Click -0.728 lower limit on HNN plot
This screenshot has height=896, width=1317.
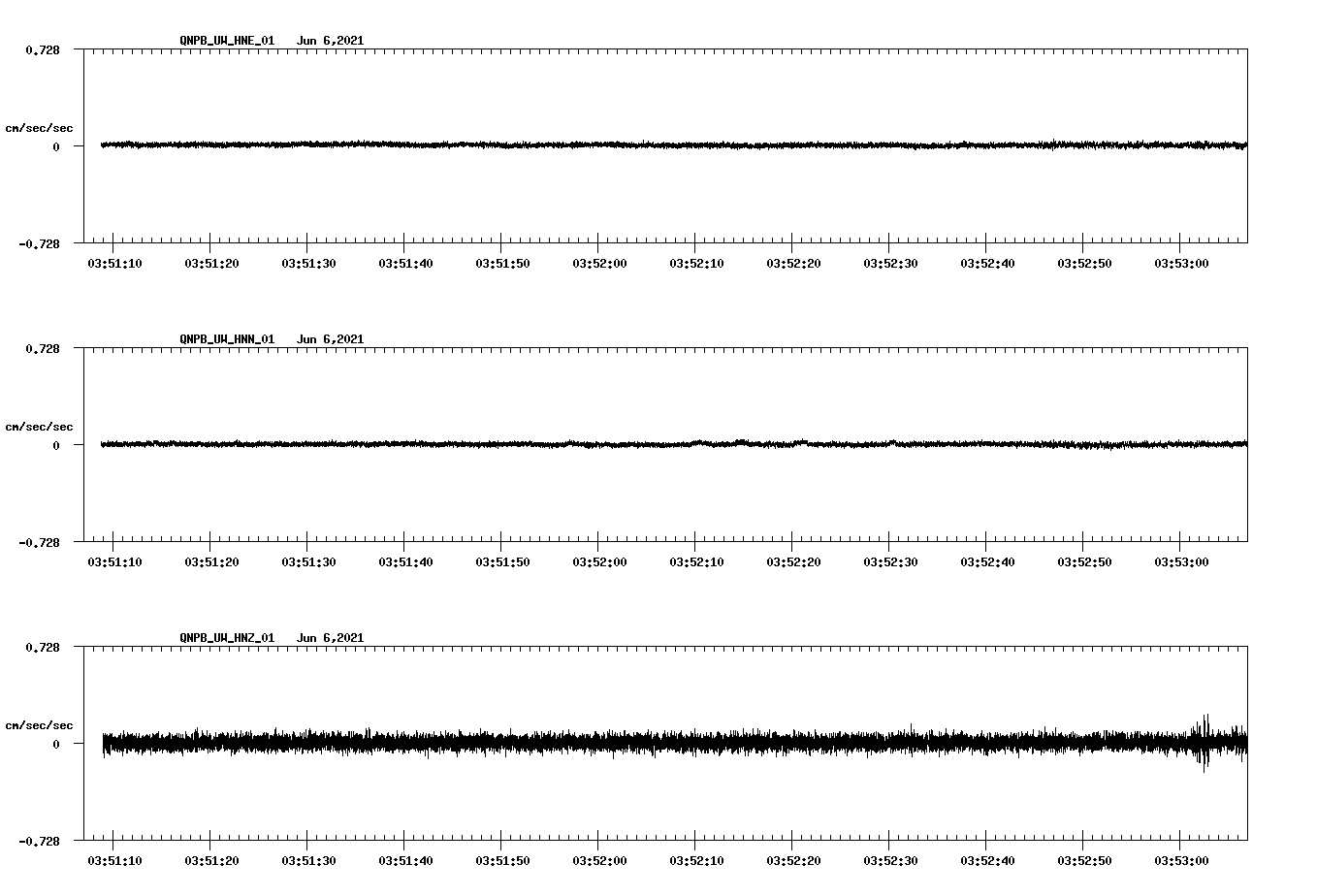39,543
